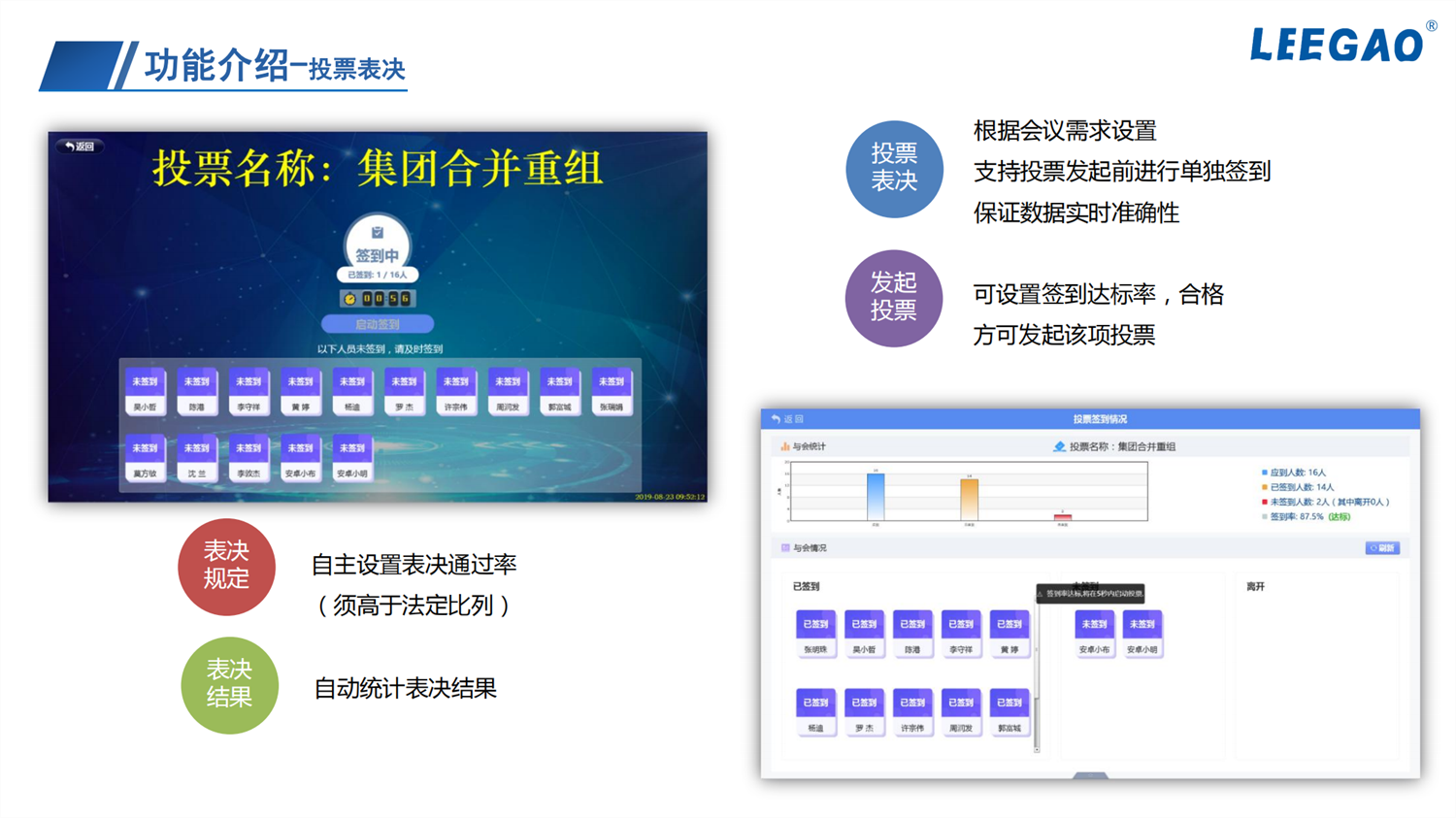The image size is (1456, 818).
Task: Open the 已签到 card for 郭富城
Action: [1009, 712]
